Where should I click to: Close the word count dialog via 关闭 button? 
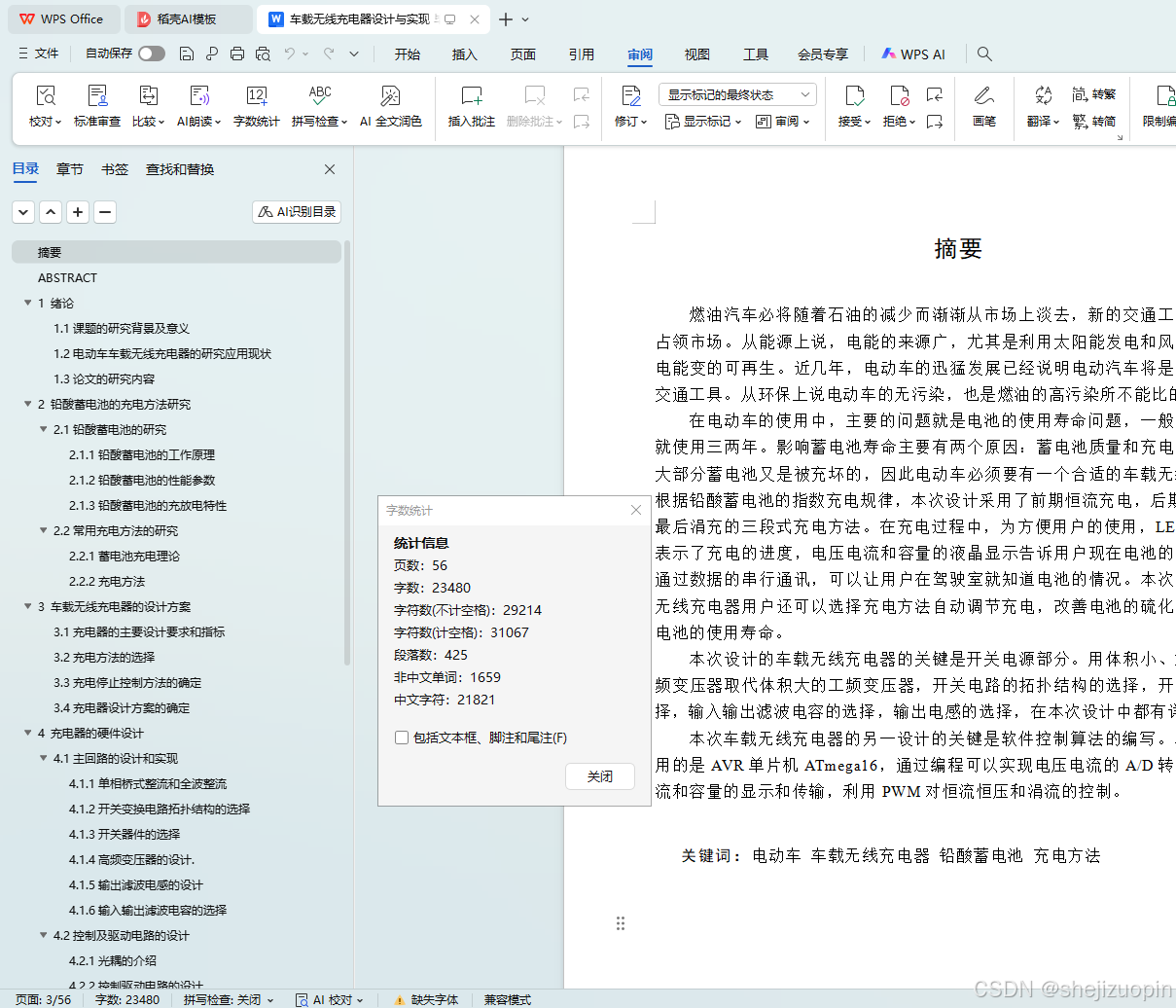click(x=599, y=776)
